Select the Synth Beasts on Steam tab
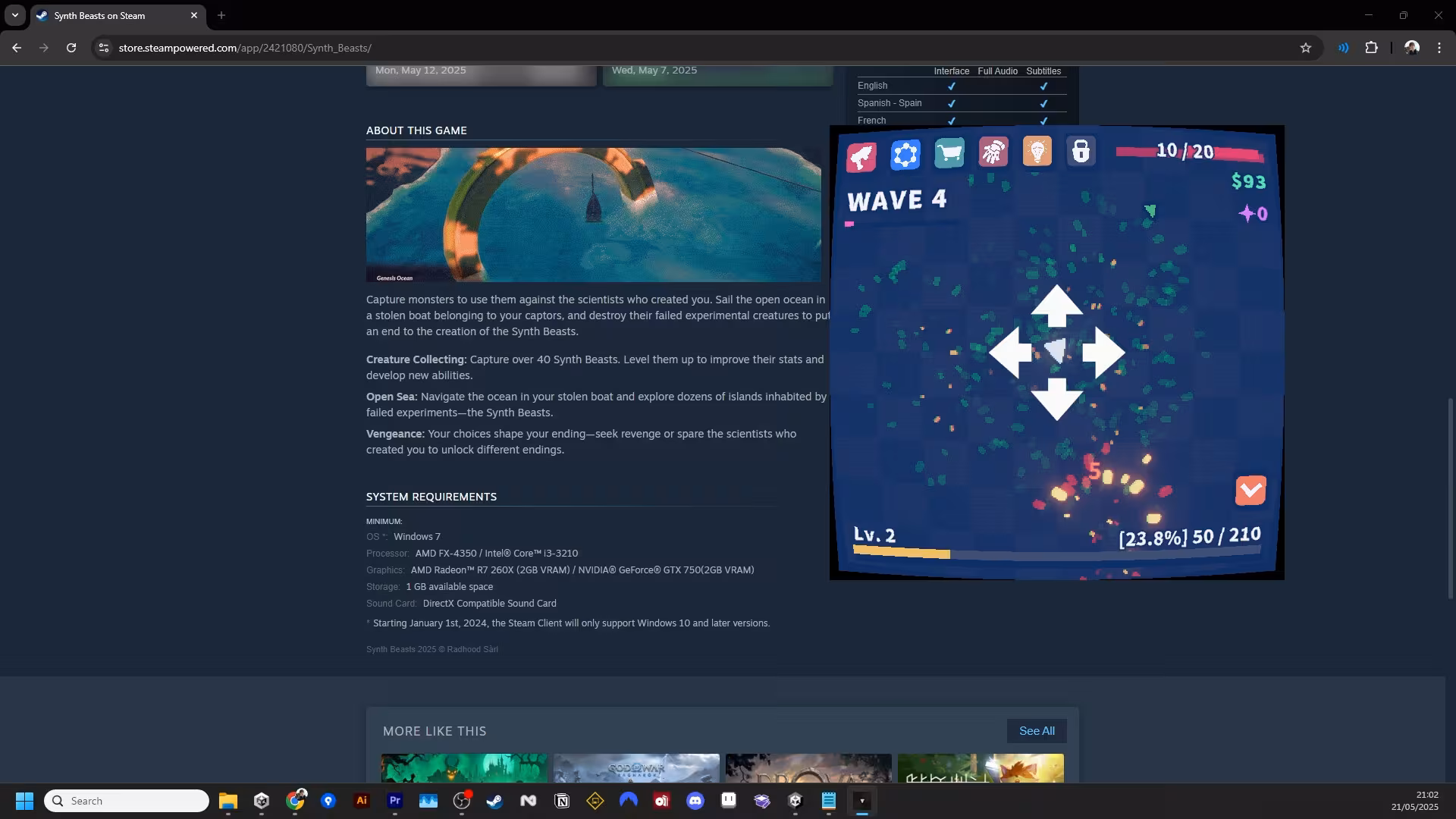 tap(118, 16)
